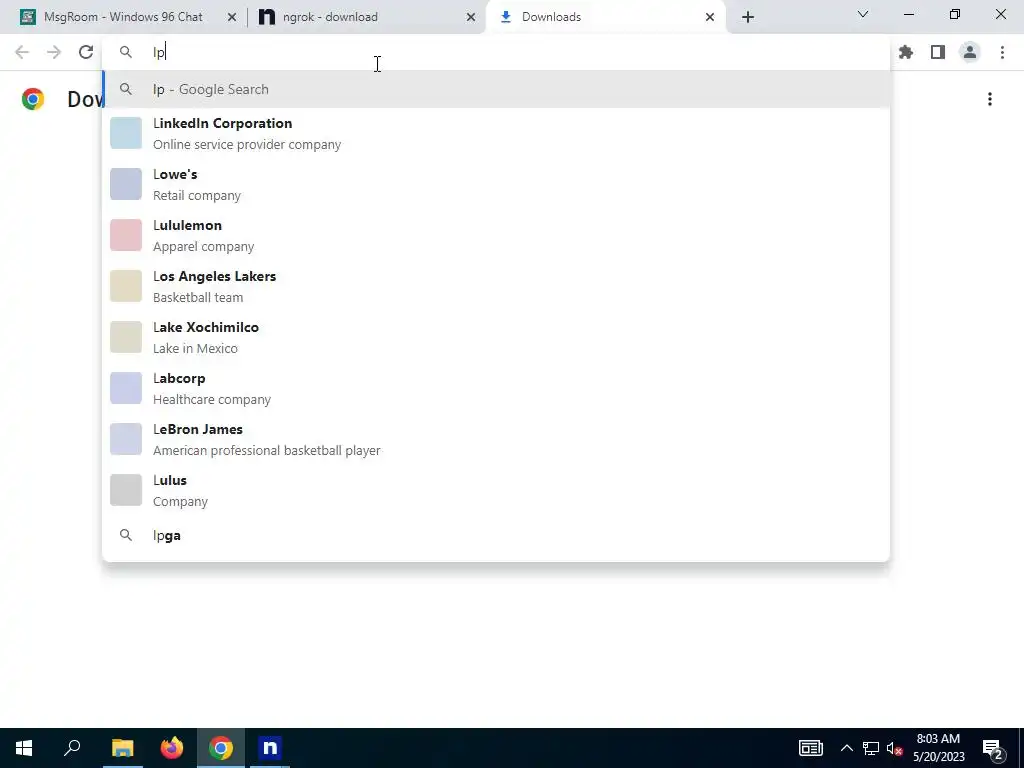The width and height of the screenshot is (1024, 768).
Task: Choose the Labcorp suggestion
Action: point(496,388)
